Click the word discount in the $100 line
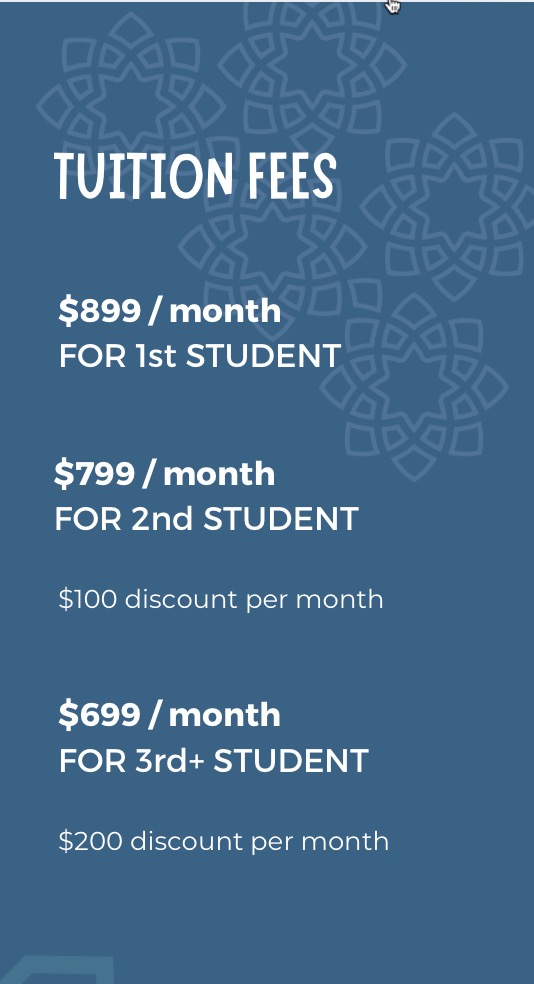The height and width of the screenshot is (984, 534). coord(181,599)
